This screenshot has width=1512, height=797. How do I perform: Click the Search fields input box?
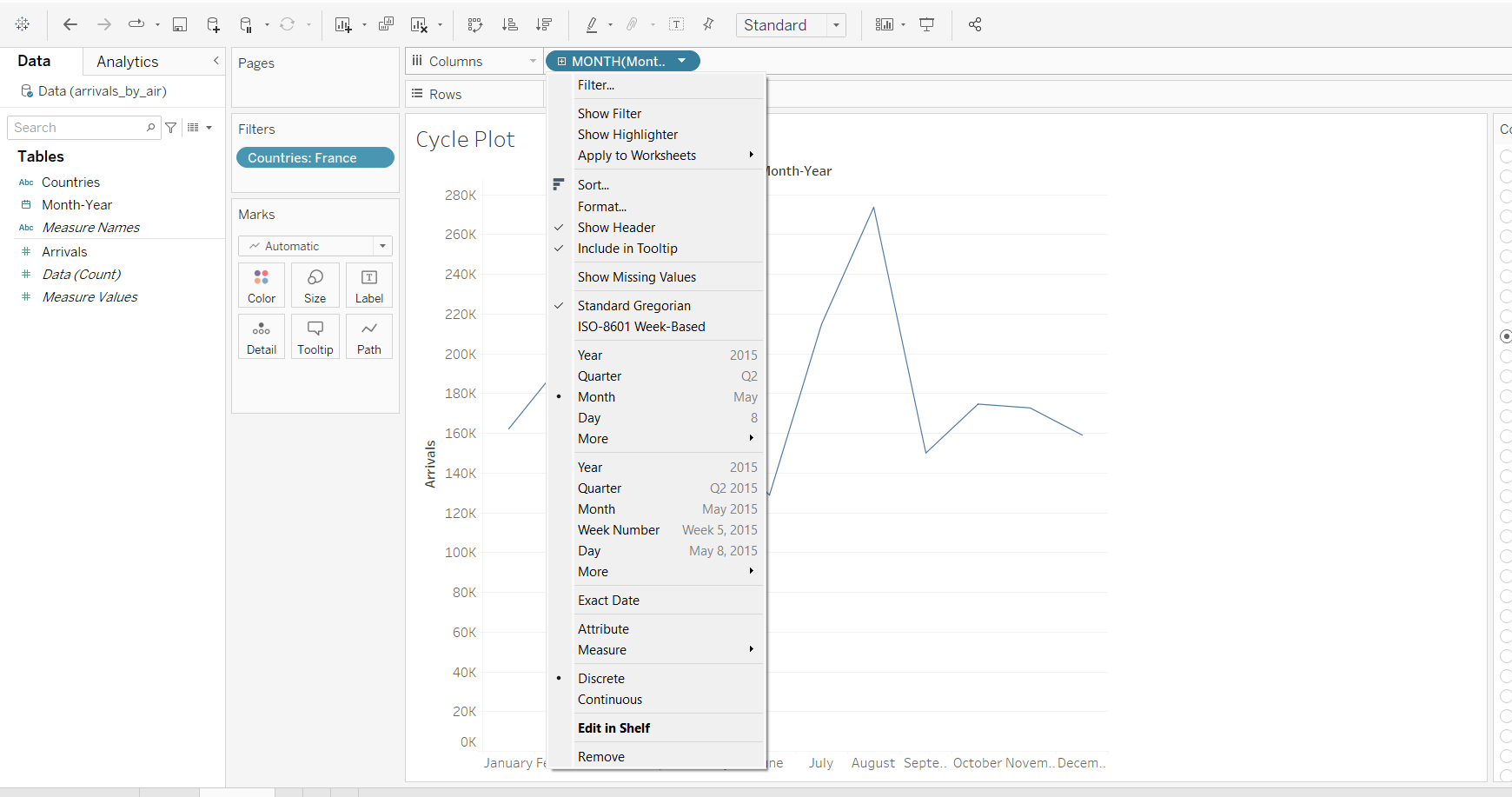pyautogui.click(x=78, y=128)
